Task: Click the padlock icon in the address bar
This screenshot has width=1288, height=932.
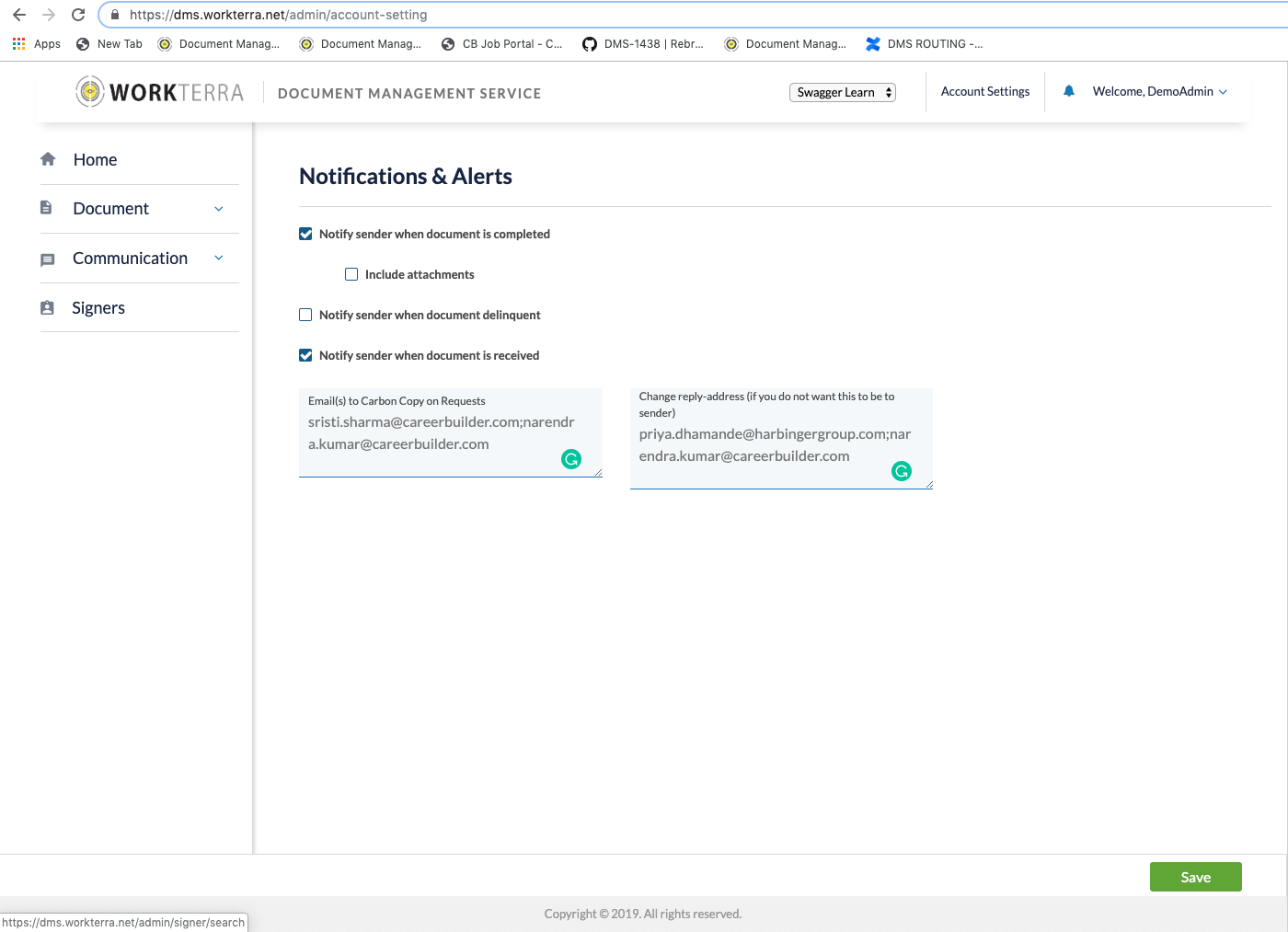Action: pyautogui.click(x=115, y=15)
